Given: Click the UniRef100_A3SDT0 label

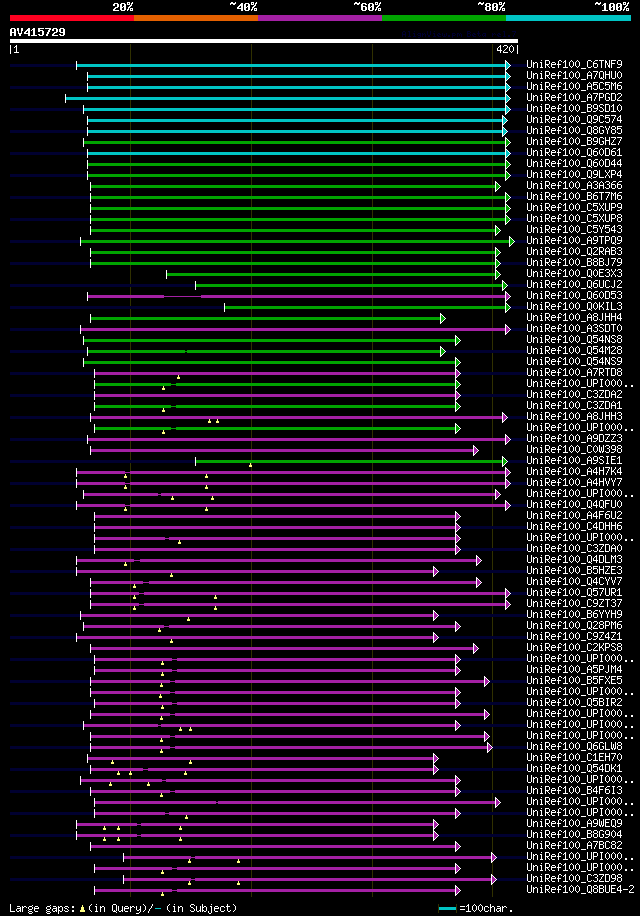Looking at the screenshot, I should [x=575, y=328].
